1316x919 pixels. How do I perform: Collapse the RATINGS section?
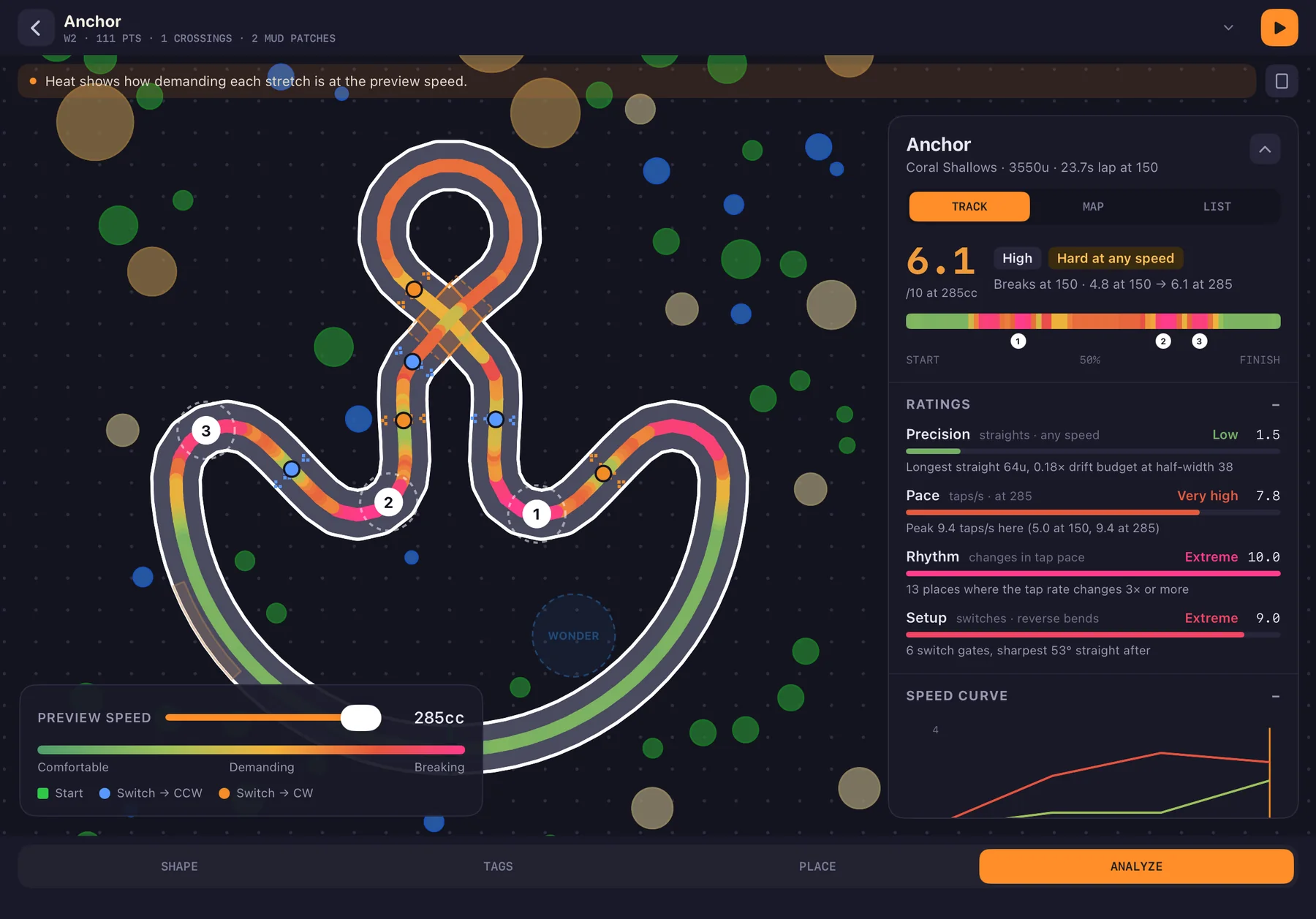[x=1275, y=405]
